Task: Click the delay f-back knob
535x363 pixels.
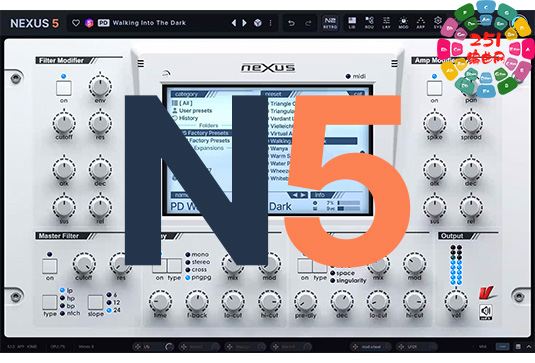Action: click(197, 302)
